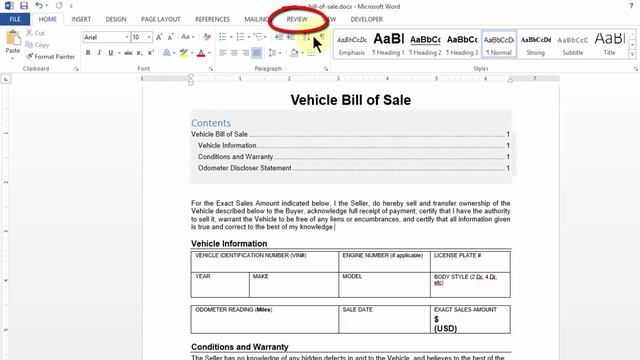Toggle superscript formatting

pyautogui.click(x=151, y=53)
